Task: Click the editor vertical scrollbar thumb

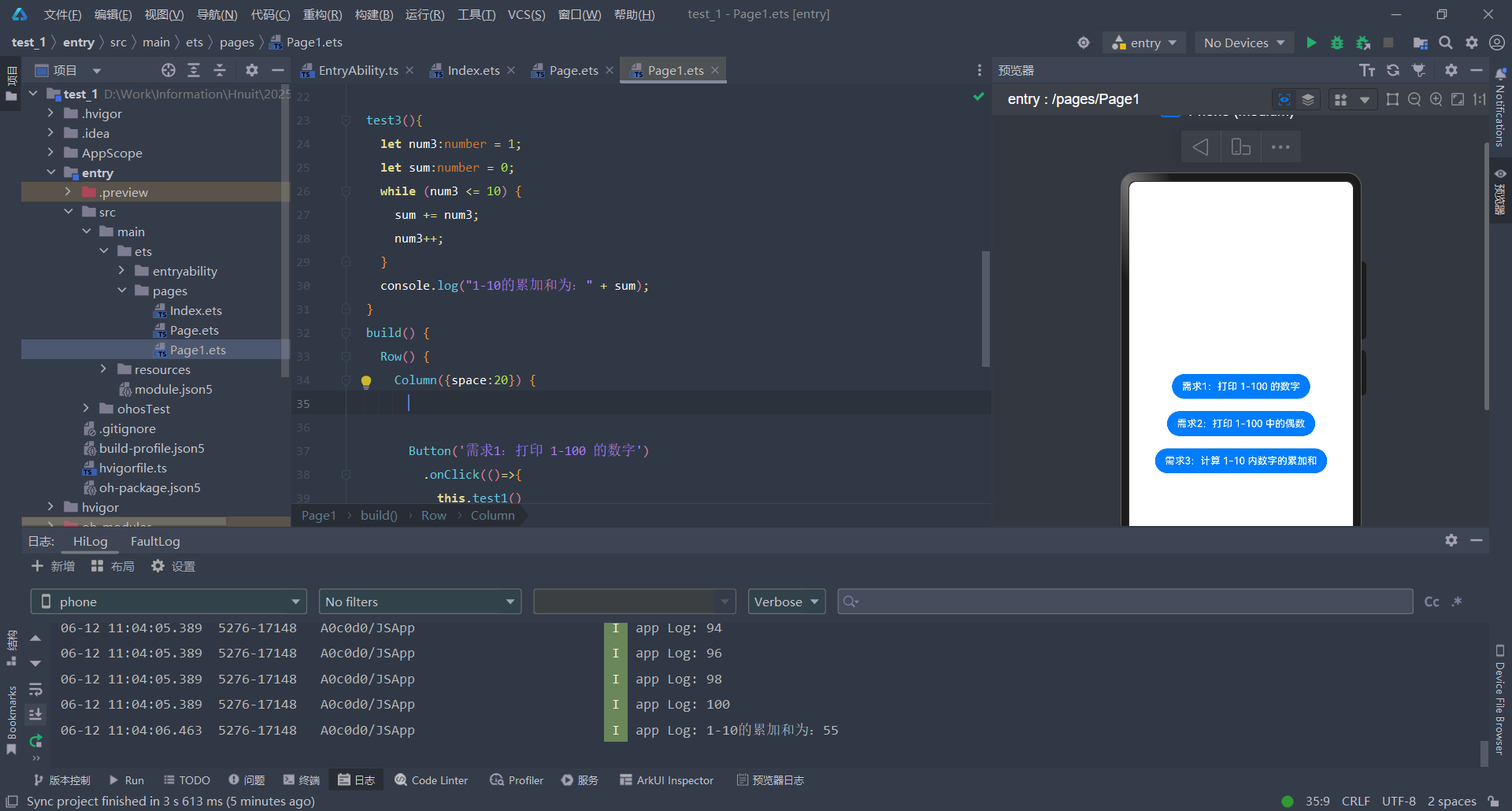Action: (x=985, y=309)
